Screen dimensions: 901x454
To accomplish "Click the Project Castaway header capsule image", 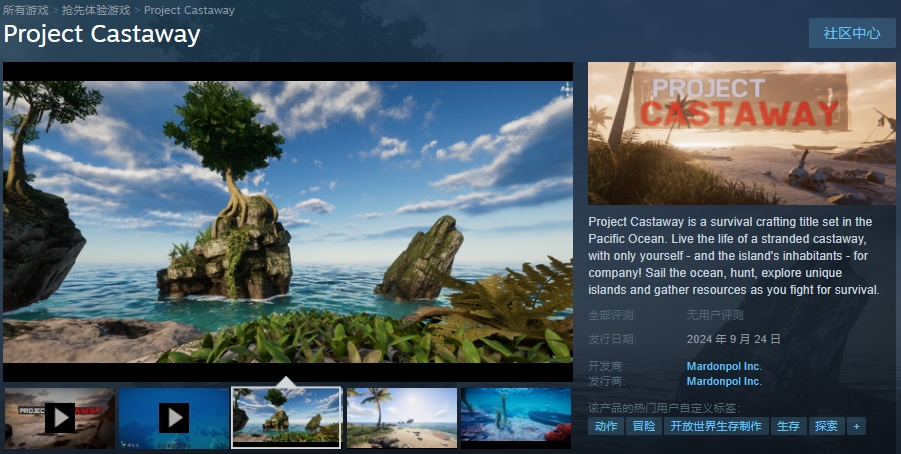I will pos(741,133).
